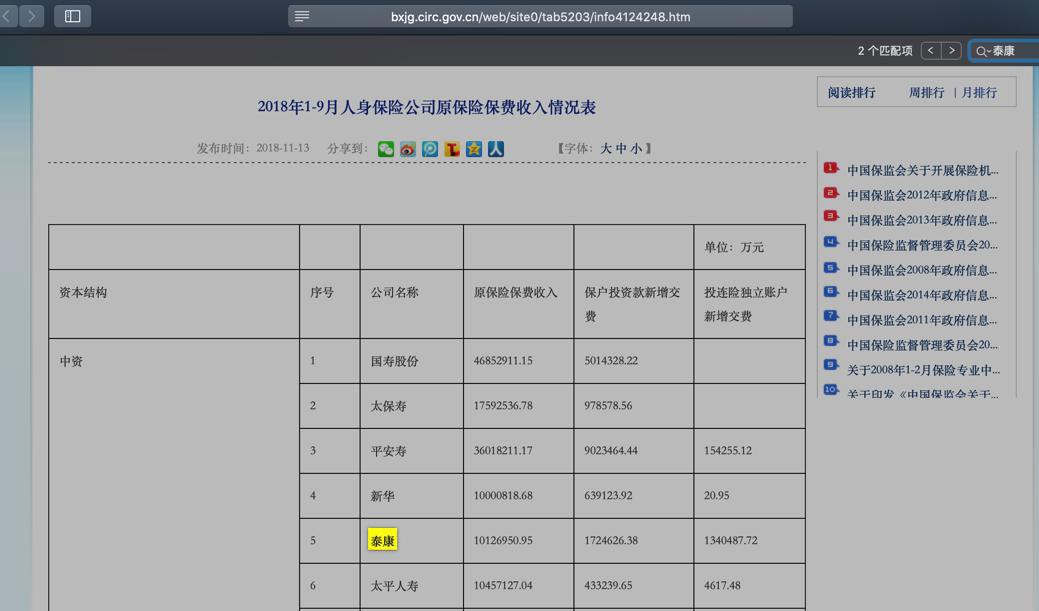Open link 中国保监会2008年政府信息...
This screenshot has height=611, width=1039.
point(922,270)
